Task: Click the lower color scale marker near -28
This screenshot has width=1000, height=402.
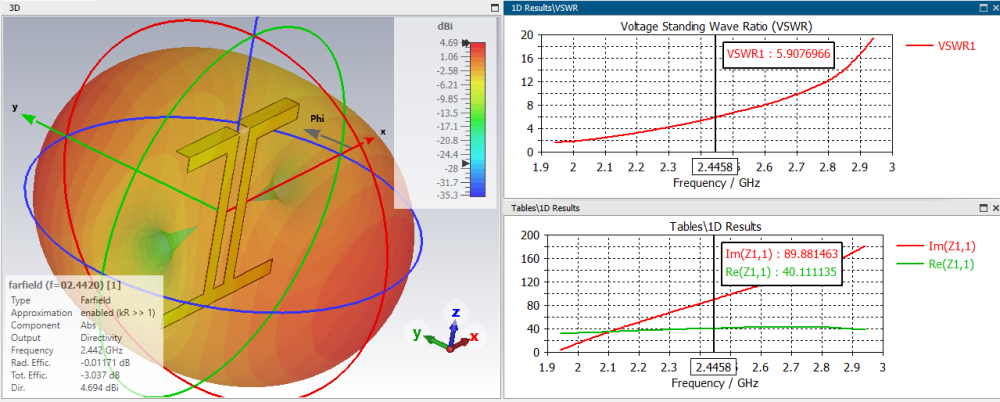Action: [x=466, y=164]
